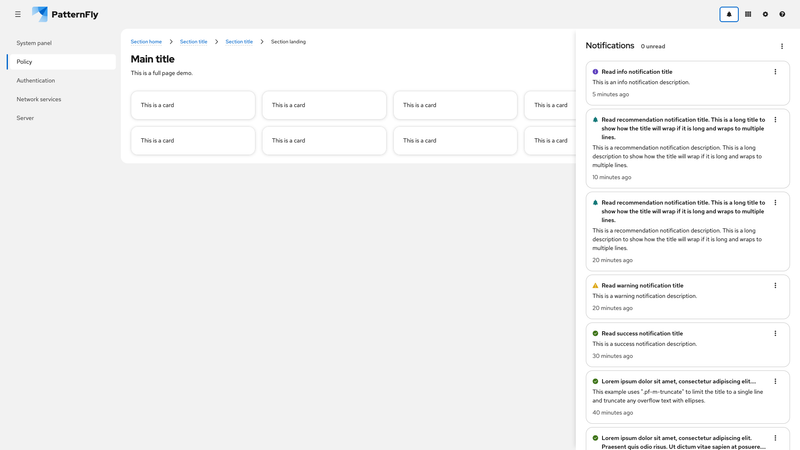Click the 30 minutes ago timestamp

pyautogui.click(x=612, y=356)
